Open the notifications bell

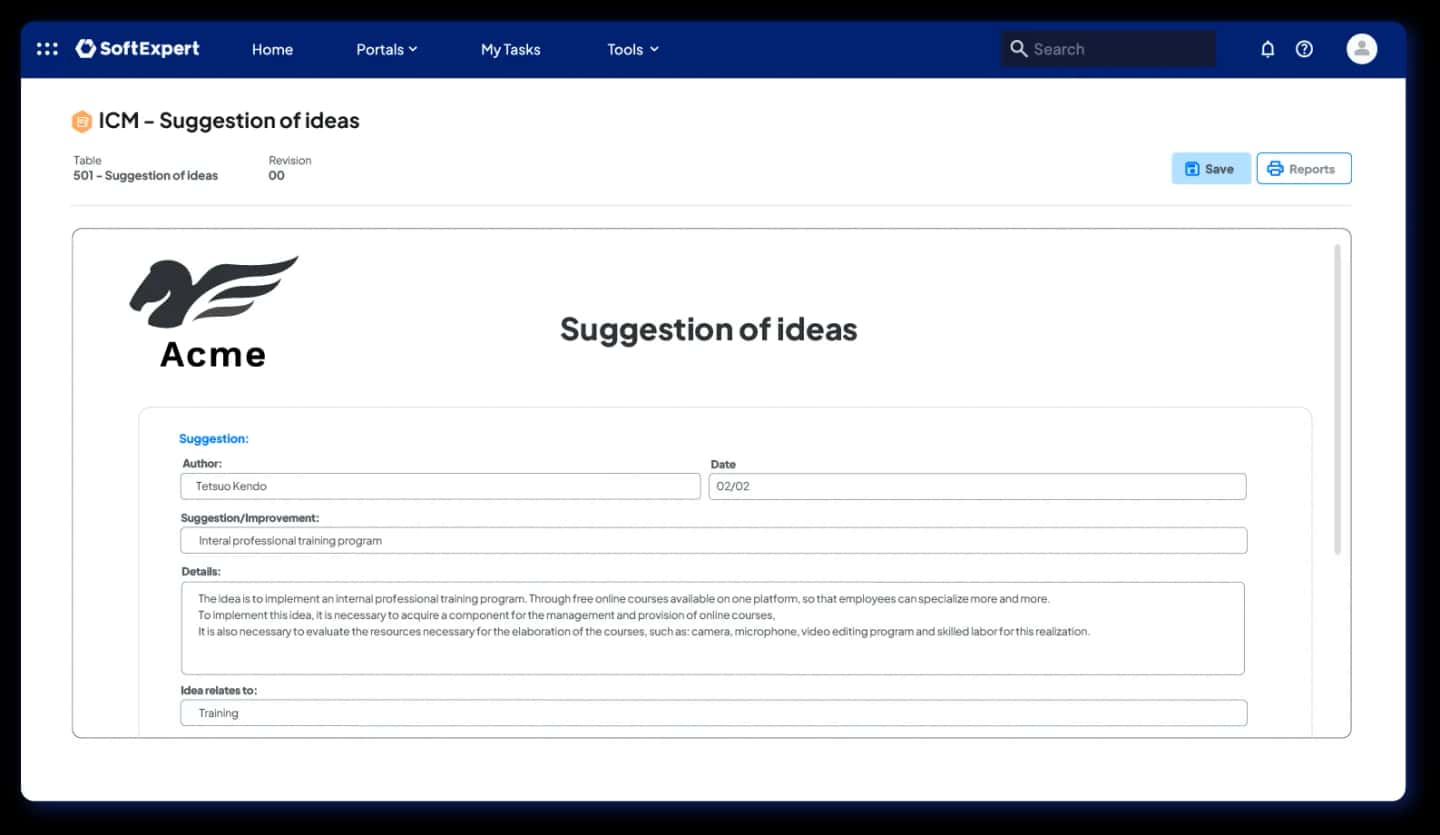pos(1268,49)
